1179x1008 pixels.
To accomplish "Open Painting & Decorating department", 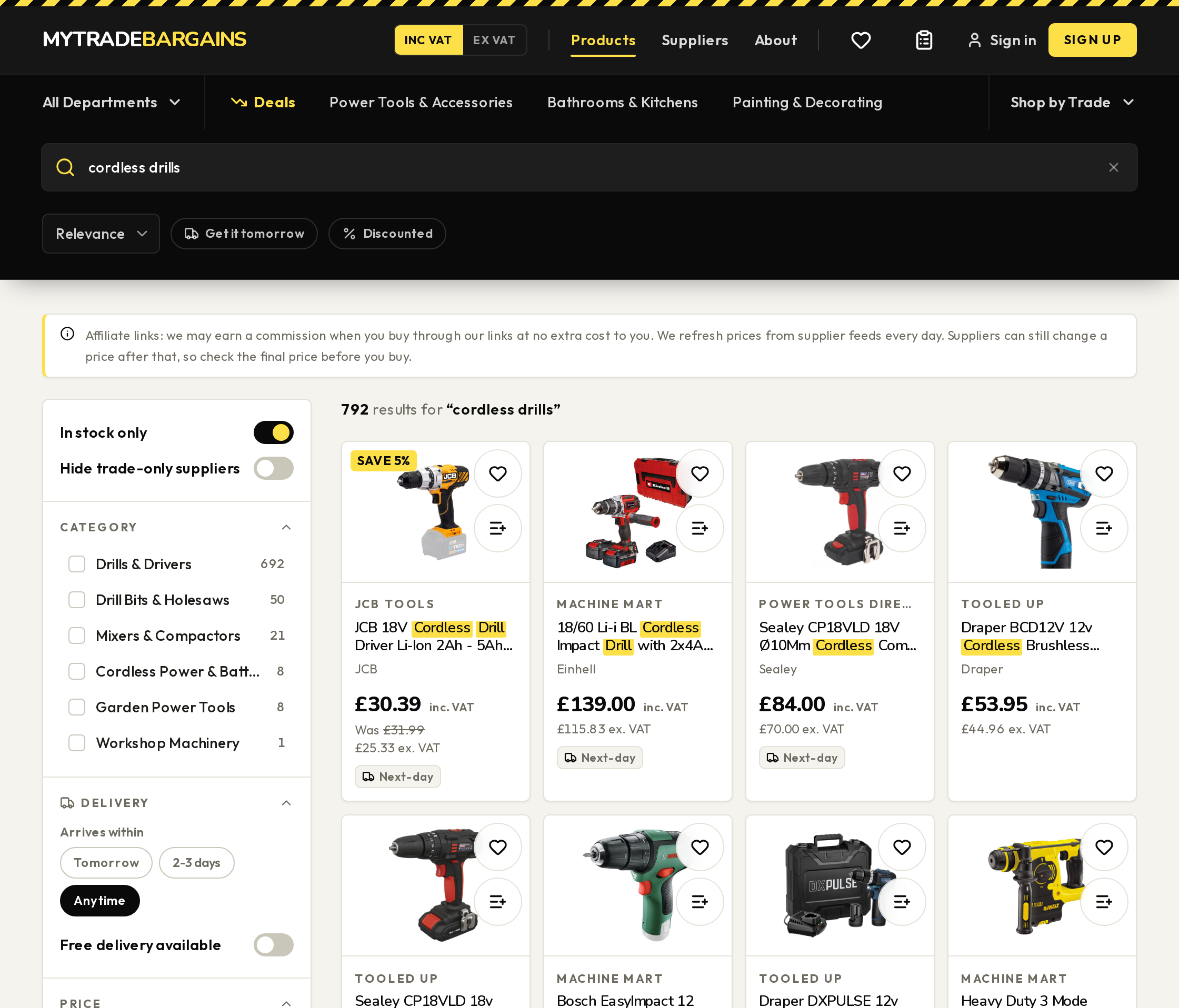I will tap(807, 103).
